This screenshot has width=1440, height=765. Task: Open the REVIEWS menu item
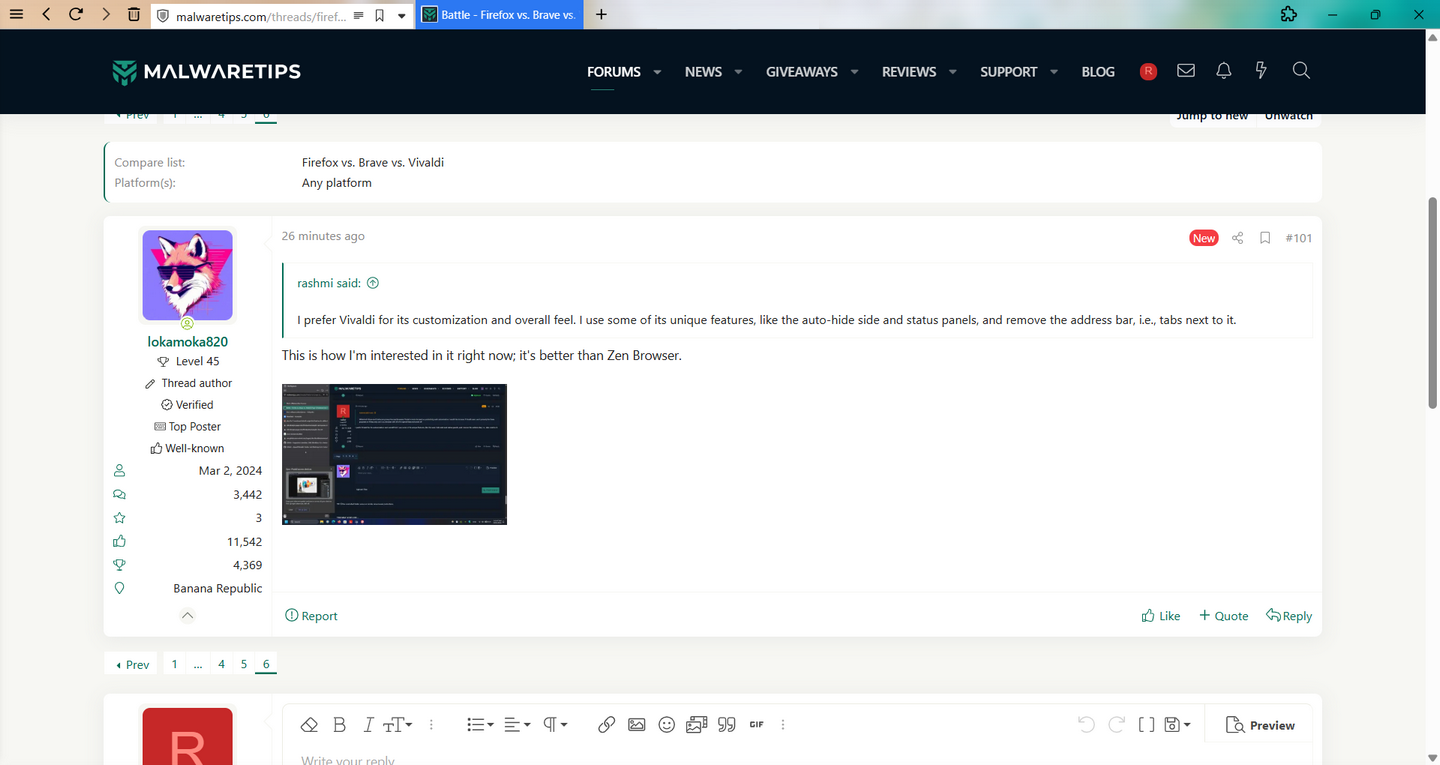tap(909, 72)
